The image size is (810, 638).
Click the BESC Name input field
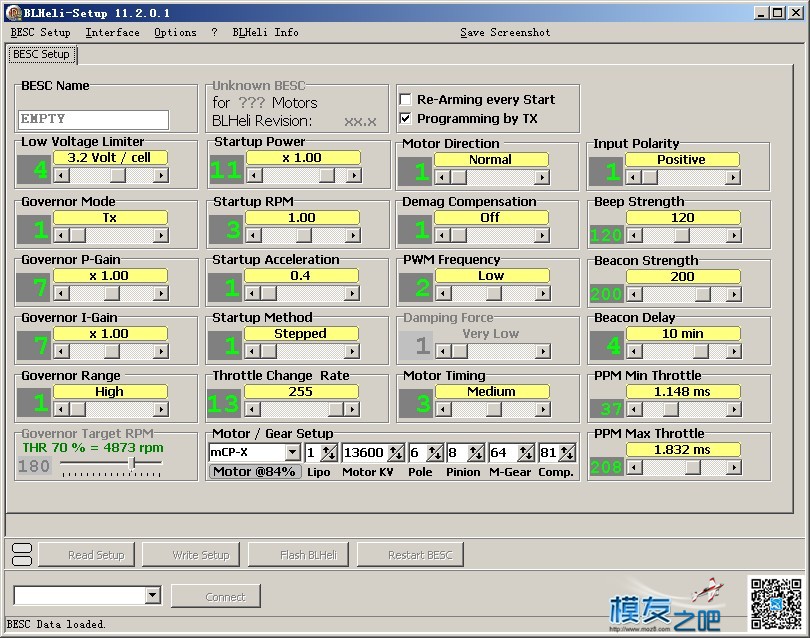point(94,119)
